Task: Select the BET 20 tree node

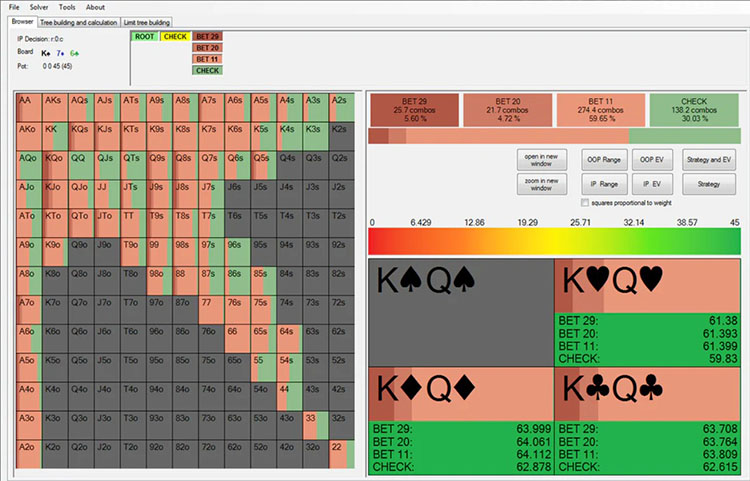Action: tap(207, 48)
